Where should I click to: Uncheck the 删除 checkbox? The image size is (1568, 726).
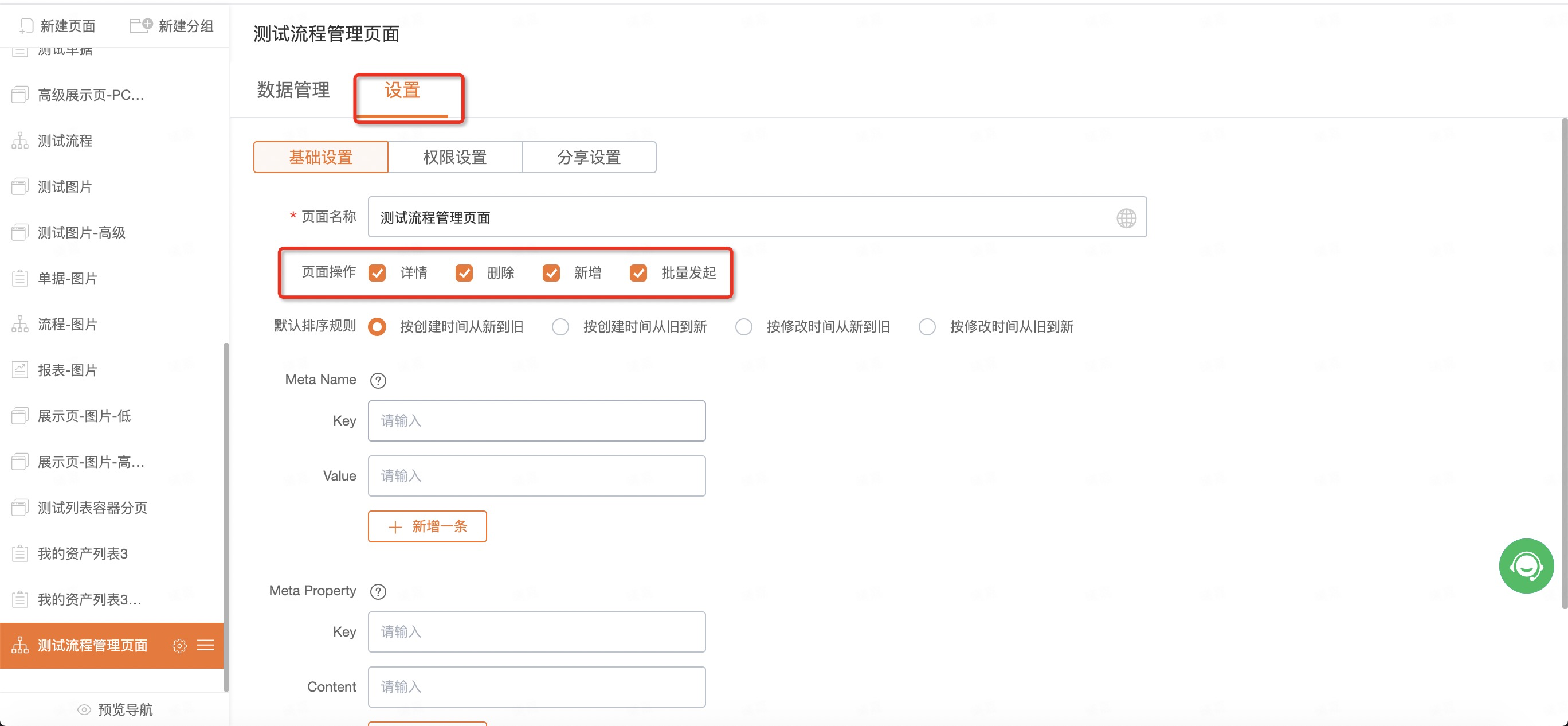click(464, 273)
